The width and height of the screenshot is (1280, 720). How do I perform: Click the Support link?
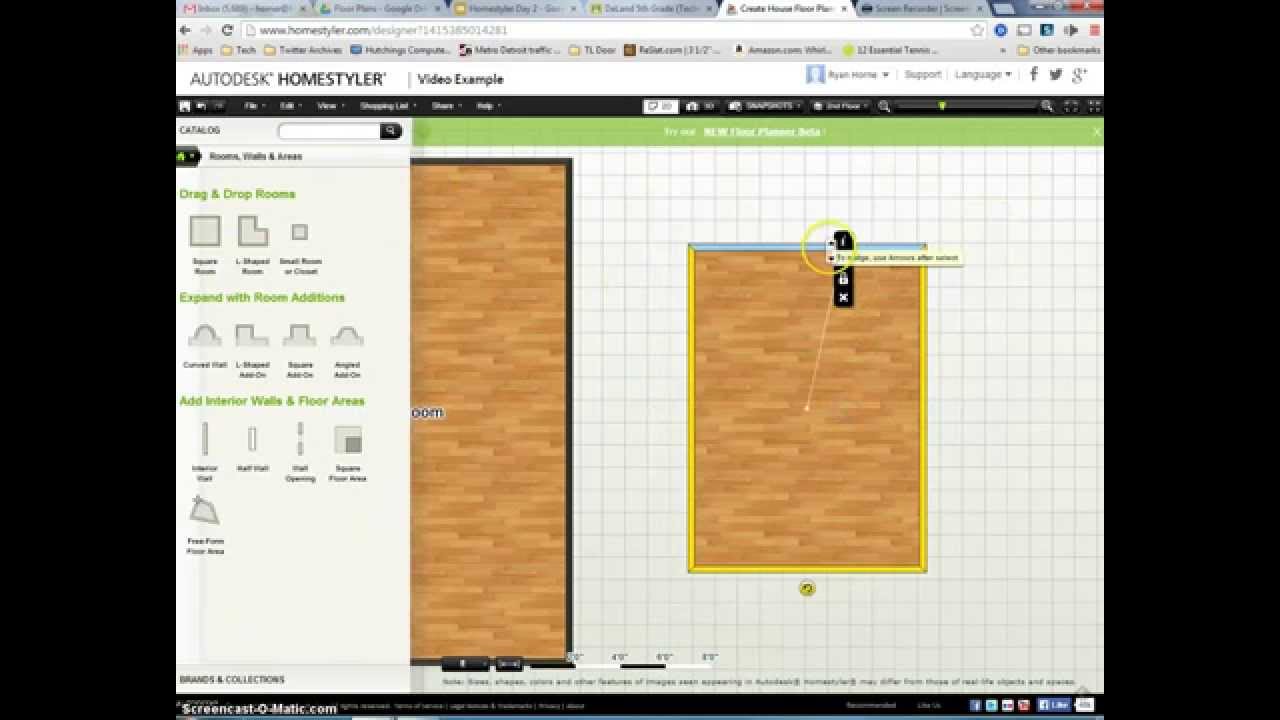(923, 75)
